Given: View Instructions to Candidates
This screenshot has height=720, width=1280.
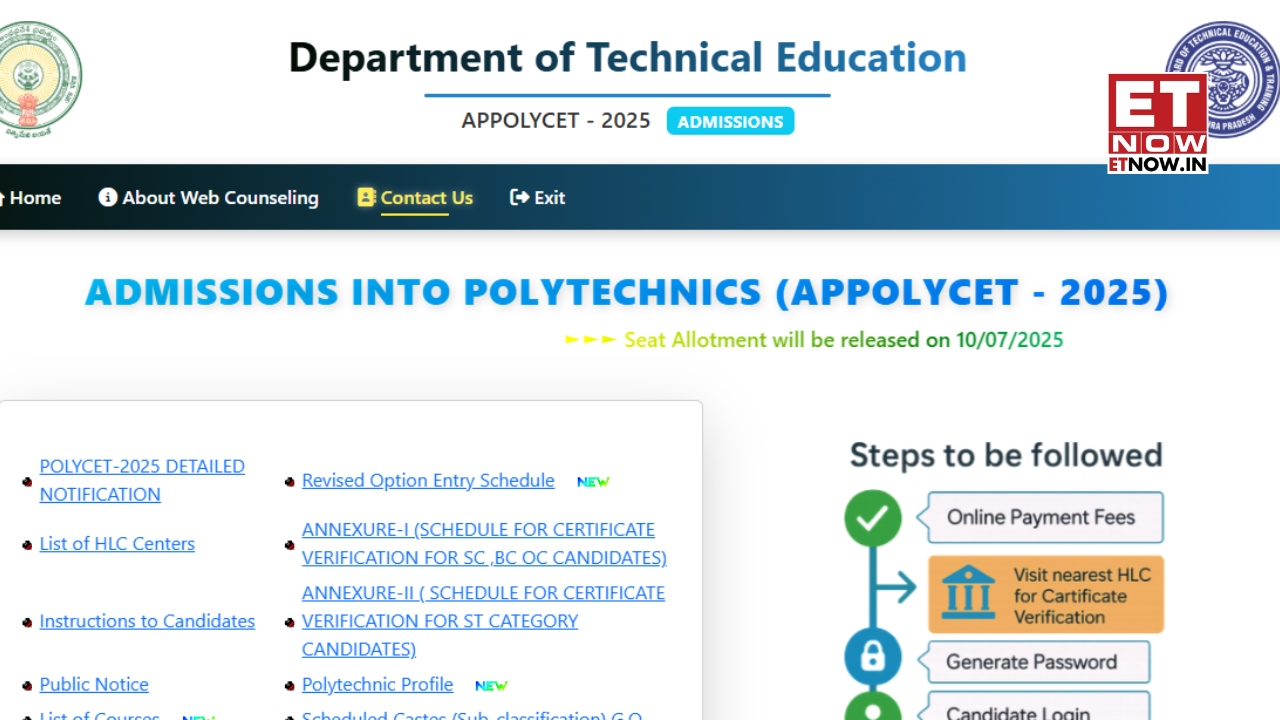Looking at the screenshot, I should click(x=147, y=621).
